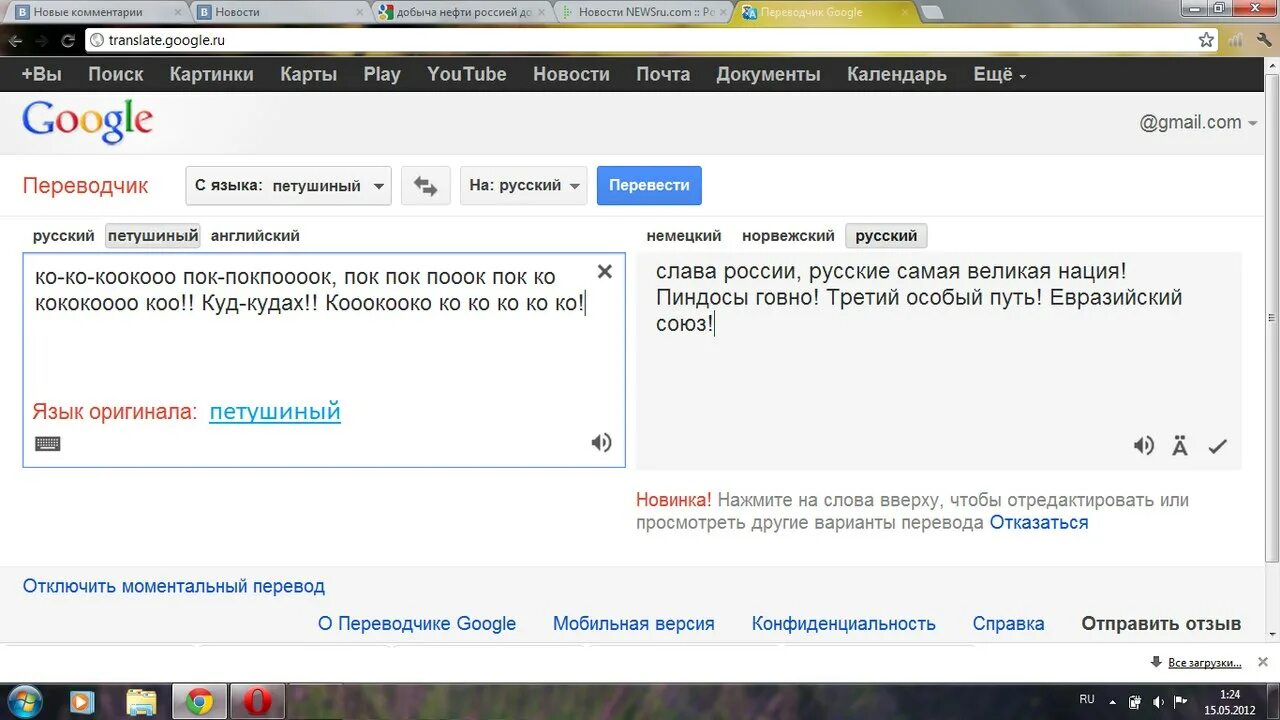Click the blue Перевести button
The height and width of the screenshot is (720, 1280).
tap(649, 186)
